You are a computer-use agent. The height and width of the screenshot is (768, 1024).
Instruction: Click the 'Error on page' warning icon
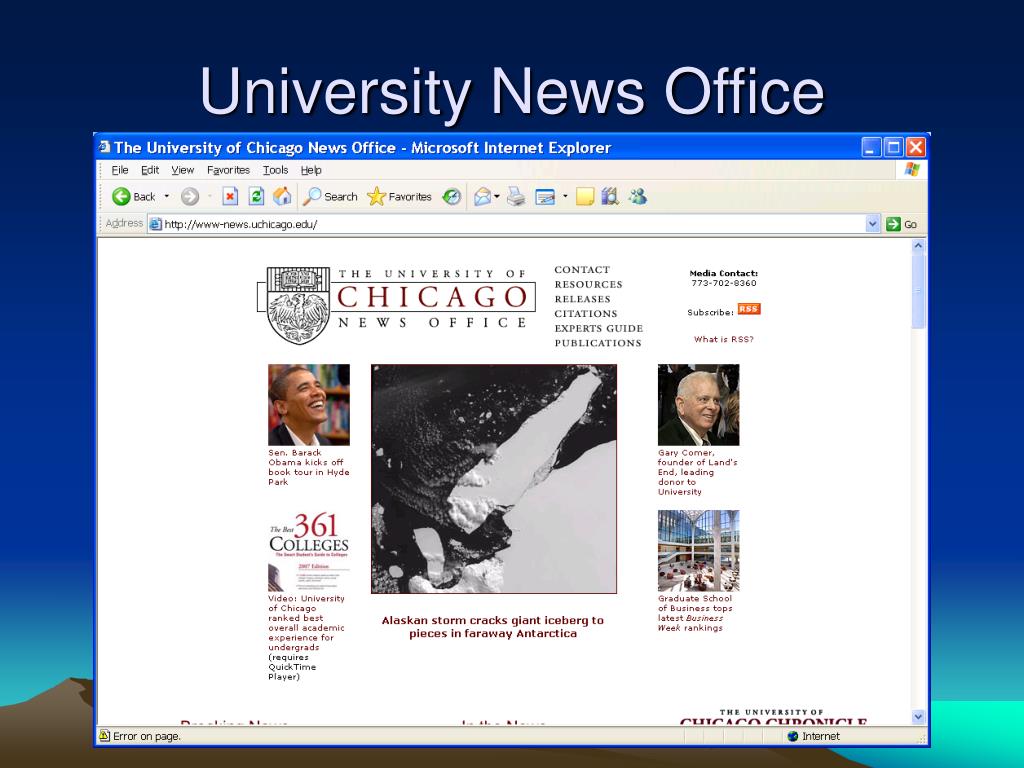[x=104, y=736]
